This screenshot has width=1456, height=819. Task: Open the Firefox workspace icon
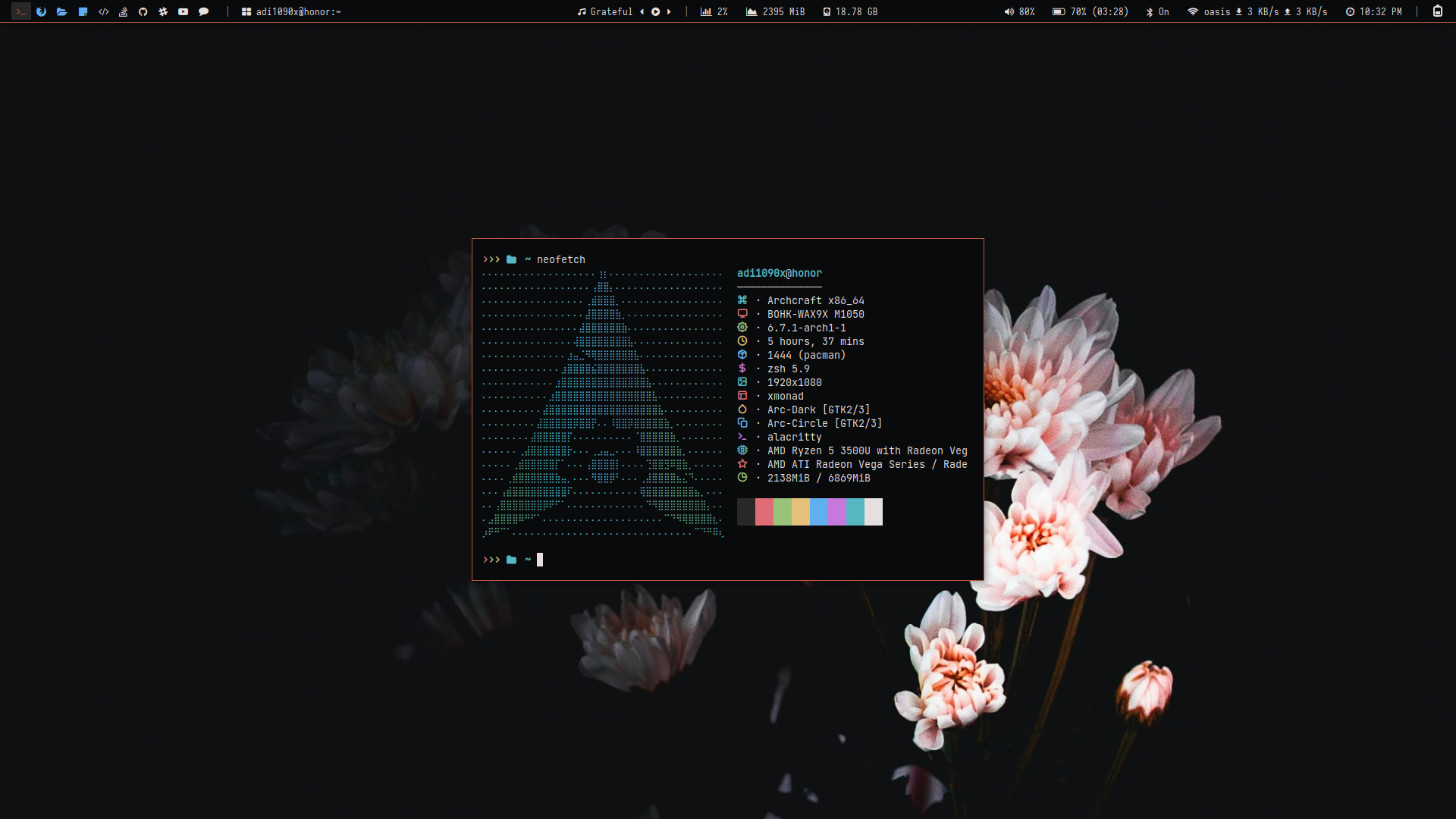41,11
